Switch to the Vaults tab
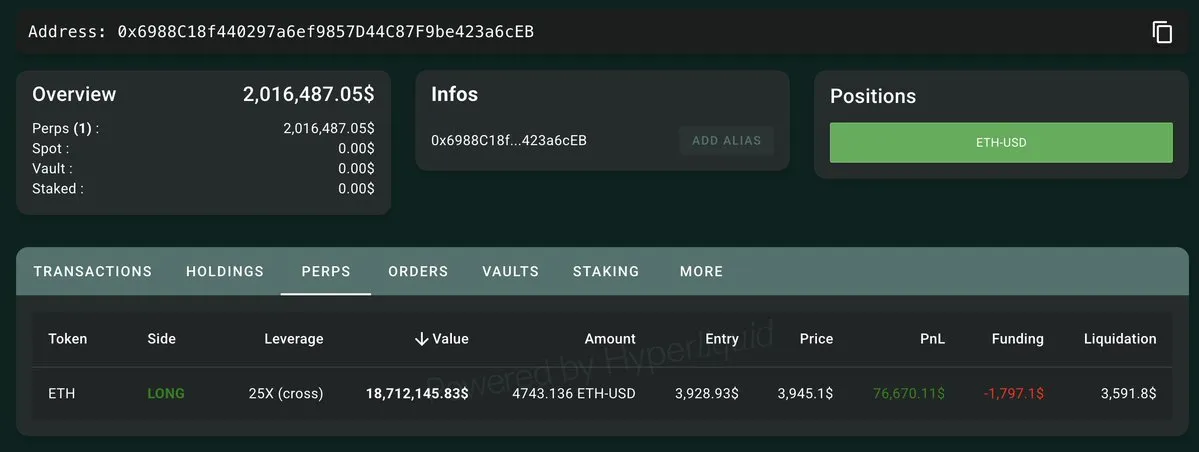 [510, 271]
